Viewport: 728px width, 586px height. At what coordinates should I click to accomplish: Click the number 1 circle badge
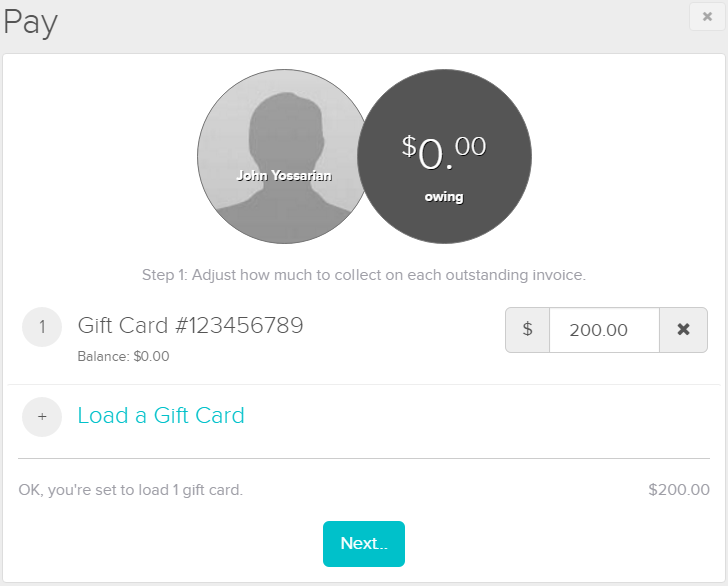42,327
